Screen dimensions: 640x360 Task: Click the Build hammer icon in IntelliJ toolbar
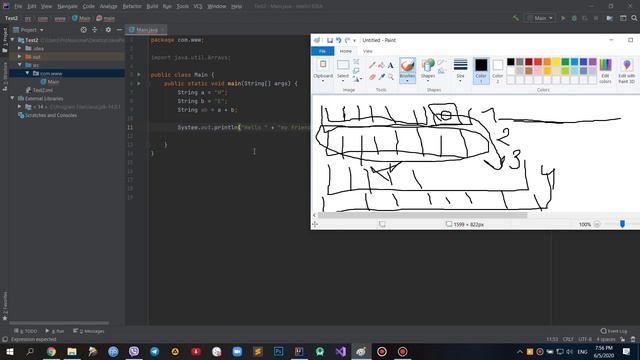click(x=516, y=18)
